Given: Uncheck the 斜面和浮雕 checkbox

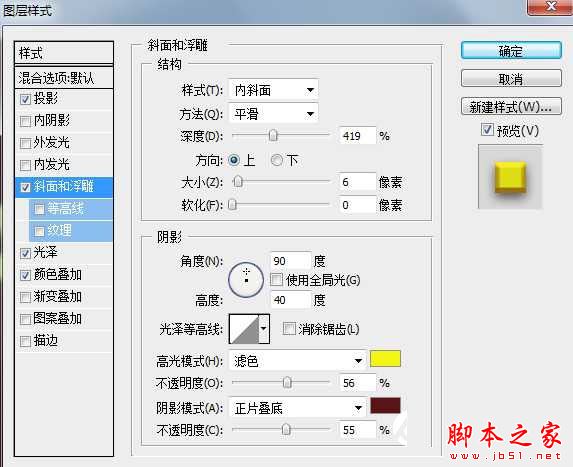Looking at the screenshot, I should pyautogui.click(x=25, y=187).
